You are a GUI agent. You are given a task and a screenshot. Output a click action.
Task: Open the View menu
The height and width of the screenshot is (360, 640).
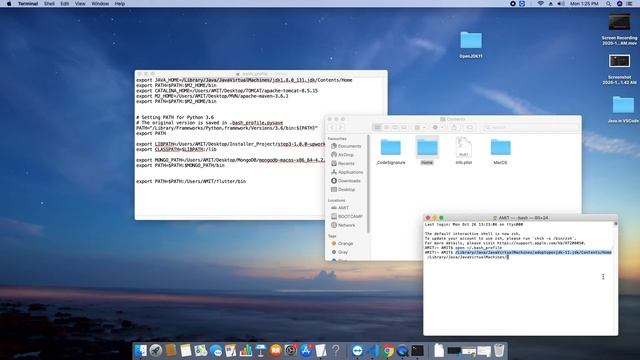pos(80,4)
